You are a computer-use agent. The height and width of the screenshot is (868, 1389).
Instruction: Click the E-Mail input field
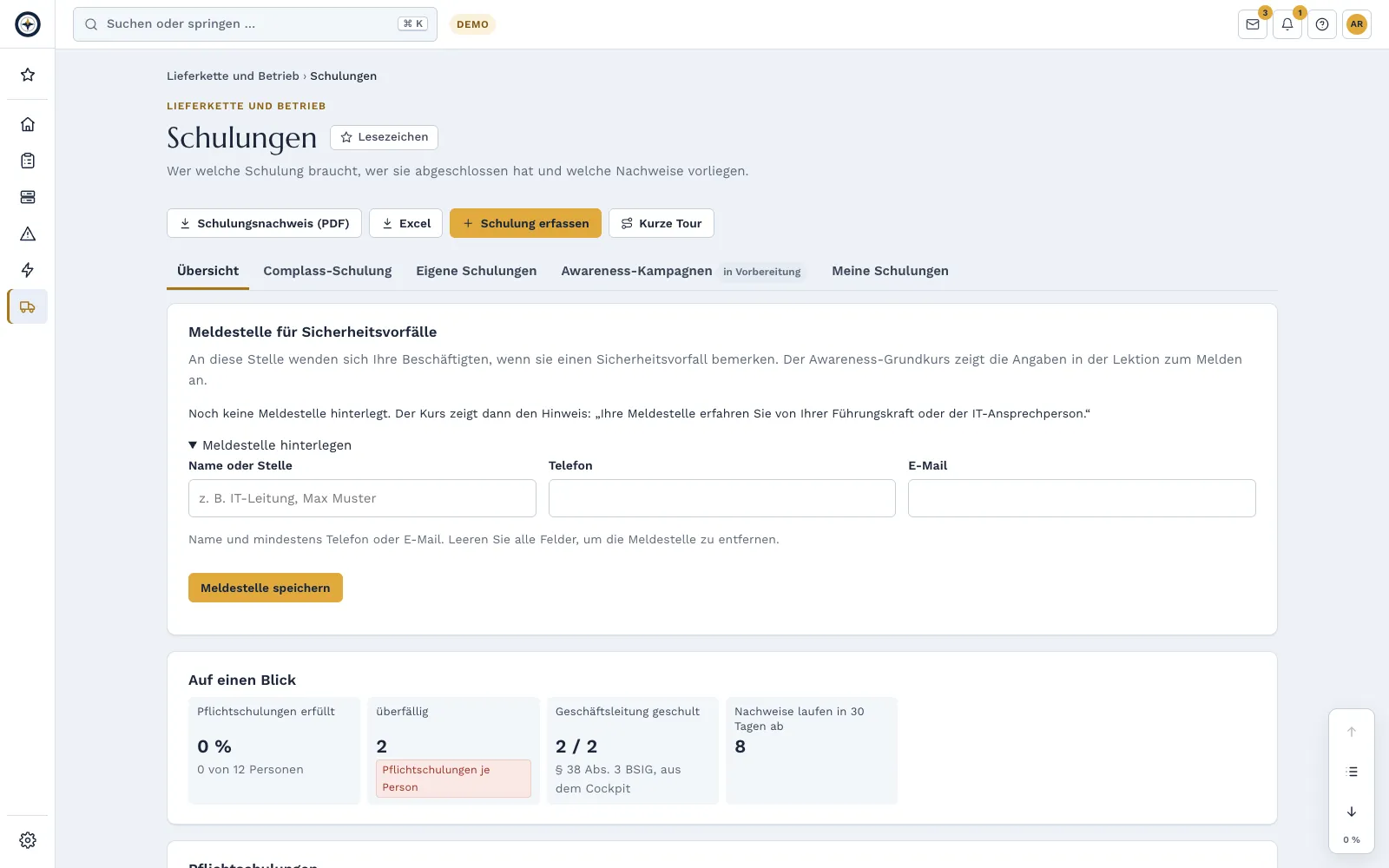[x=1082, y=498]
